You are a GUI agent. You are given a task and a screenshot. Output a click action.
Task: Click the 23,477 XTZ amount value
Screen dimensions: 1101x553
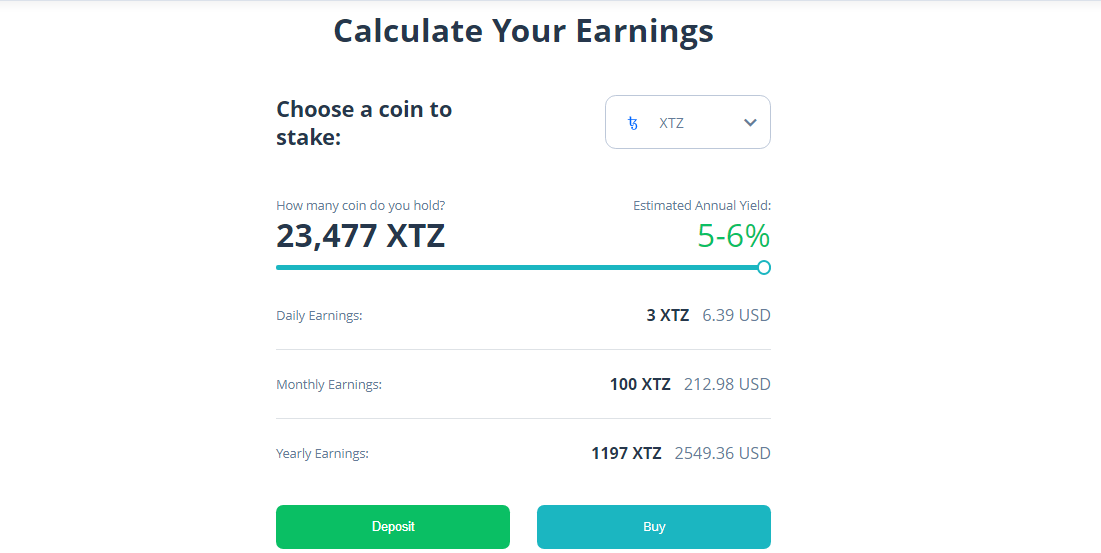coord(360,236)
